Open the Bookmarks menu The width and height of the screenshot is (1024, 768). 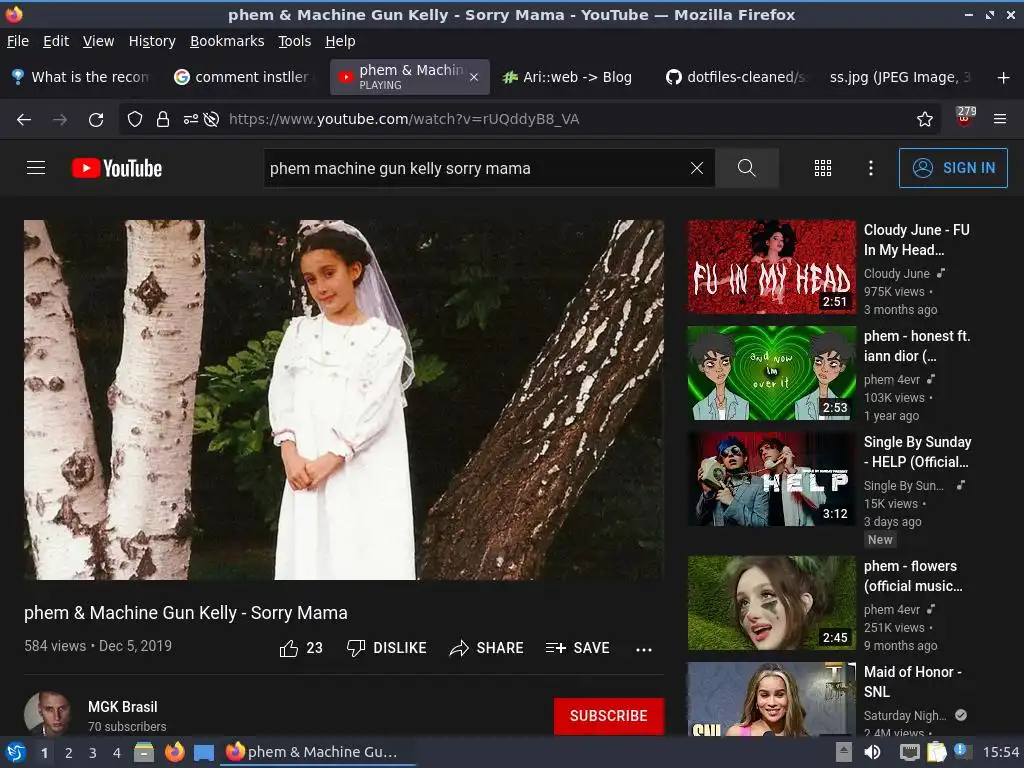coord(227,41)
